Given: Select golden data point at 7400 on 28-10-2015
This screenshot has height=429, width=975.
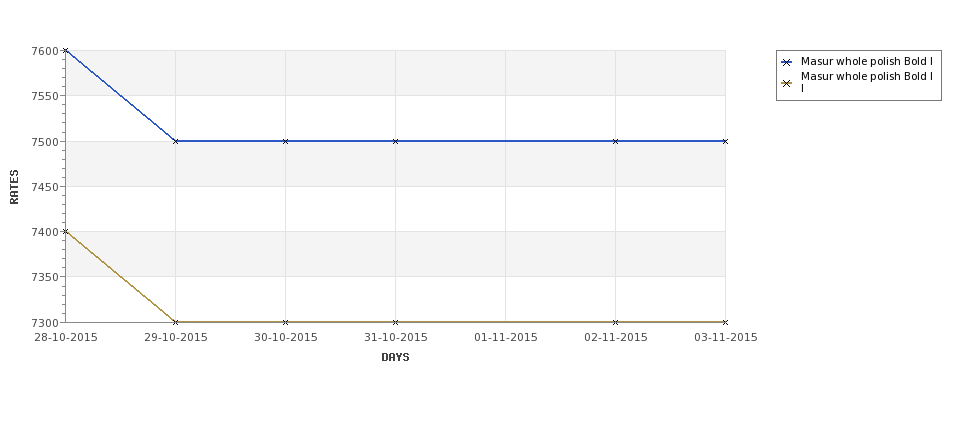Looking at the screenshot, I should [65, 231].
